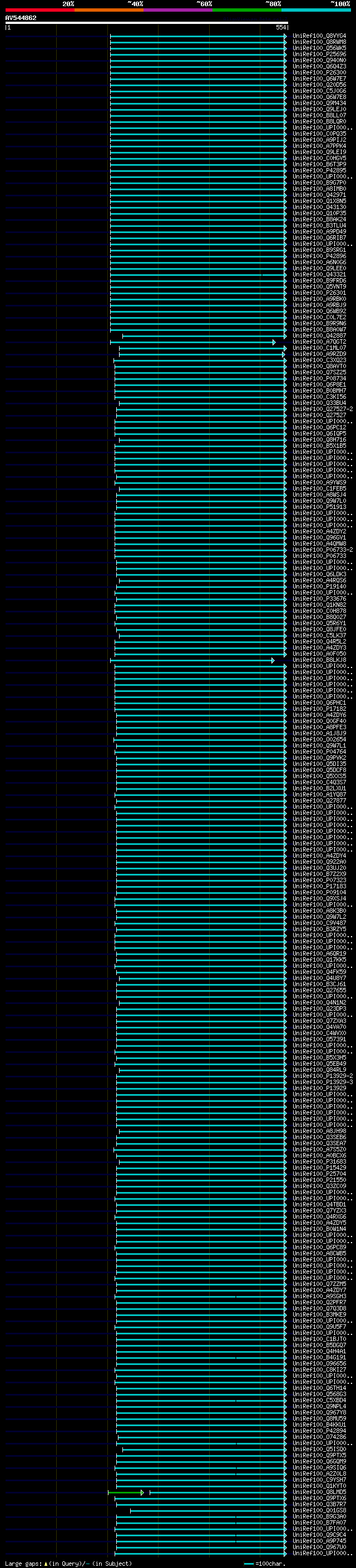The image size is (356, 1568).
Task: Select hit label UniRef100_Q9LEJ0
Action: coord(319,110)
